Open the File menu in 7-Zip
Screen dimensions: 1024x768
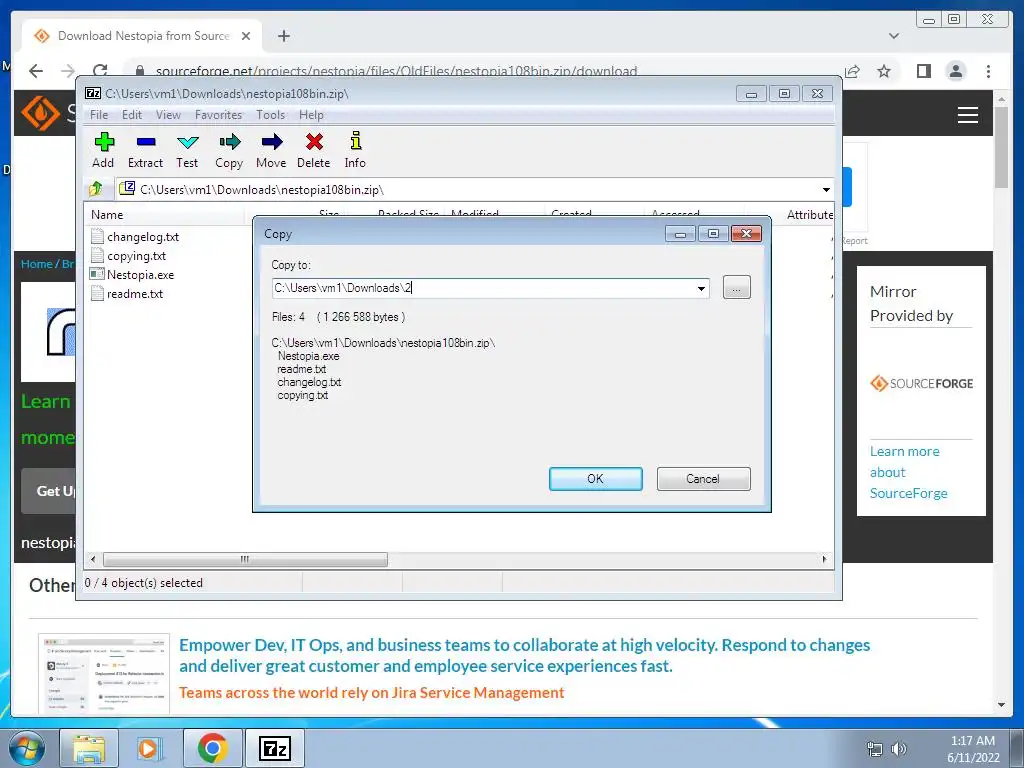click(99, 115)
